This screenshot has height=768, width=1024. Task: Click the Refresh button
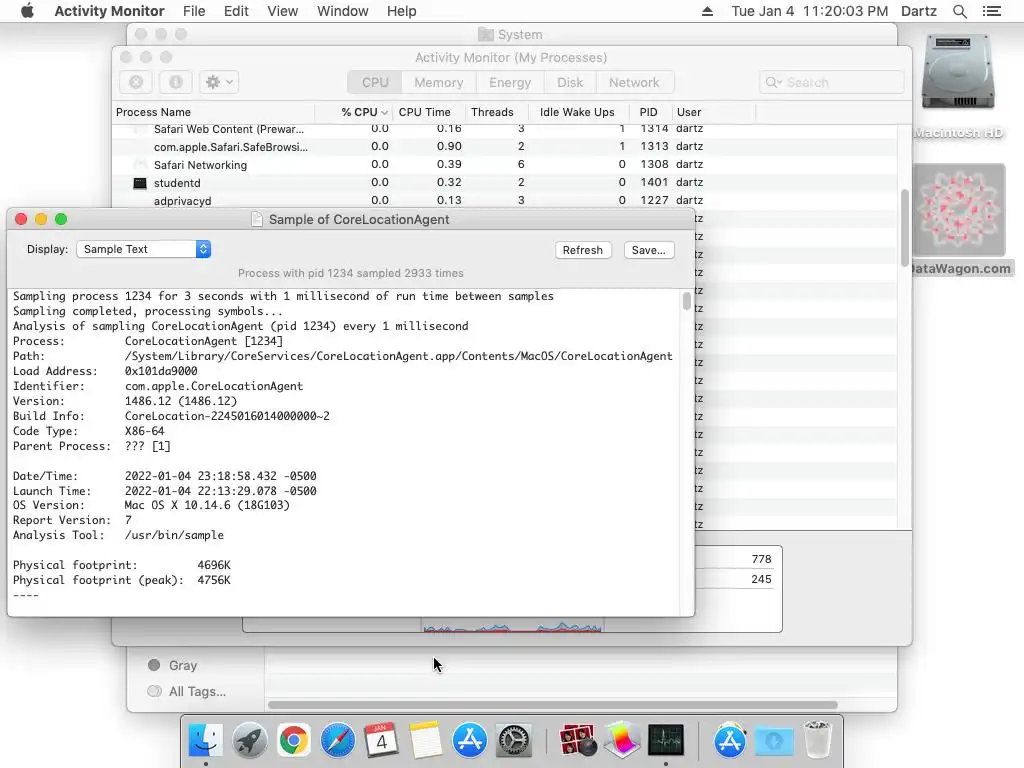[583, 250]
